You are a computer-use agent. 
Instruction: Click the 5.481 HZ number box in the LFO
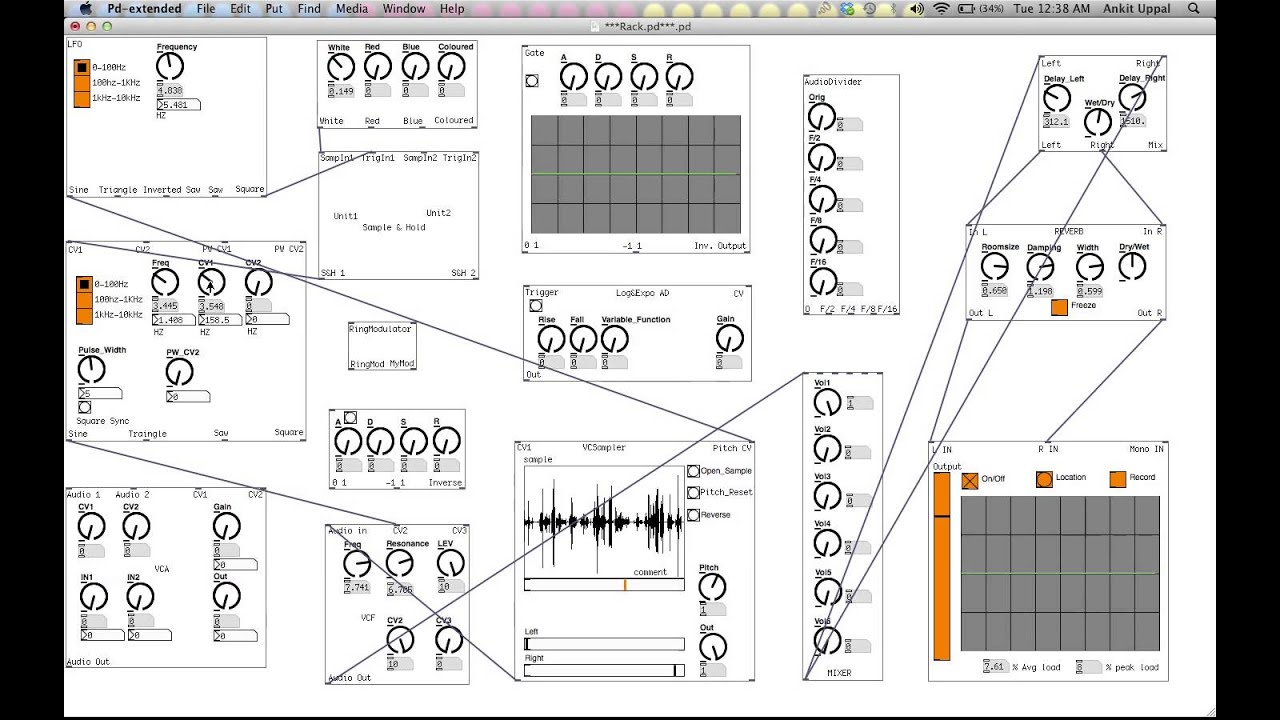click(x=178, y=104)
